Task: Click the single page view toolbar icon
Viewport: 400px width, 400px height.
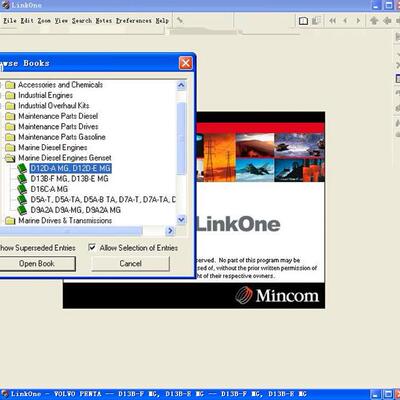Action: point(303,21)
